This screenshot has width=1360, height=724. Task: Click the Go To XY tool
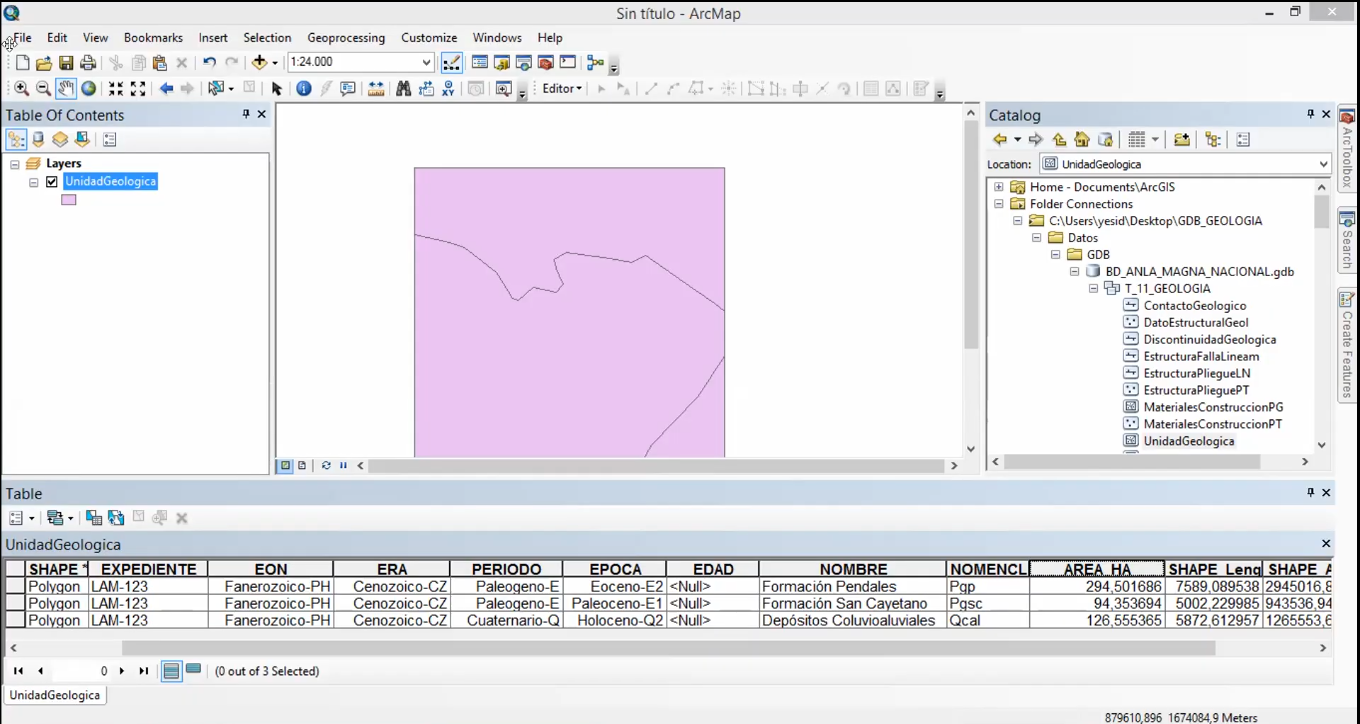coord(448,89)
